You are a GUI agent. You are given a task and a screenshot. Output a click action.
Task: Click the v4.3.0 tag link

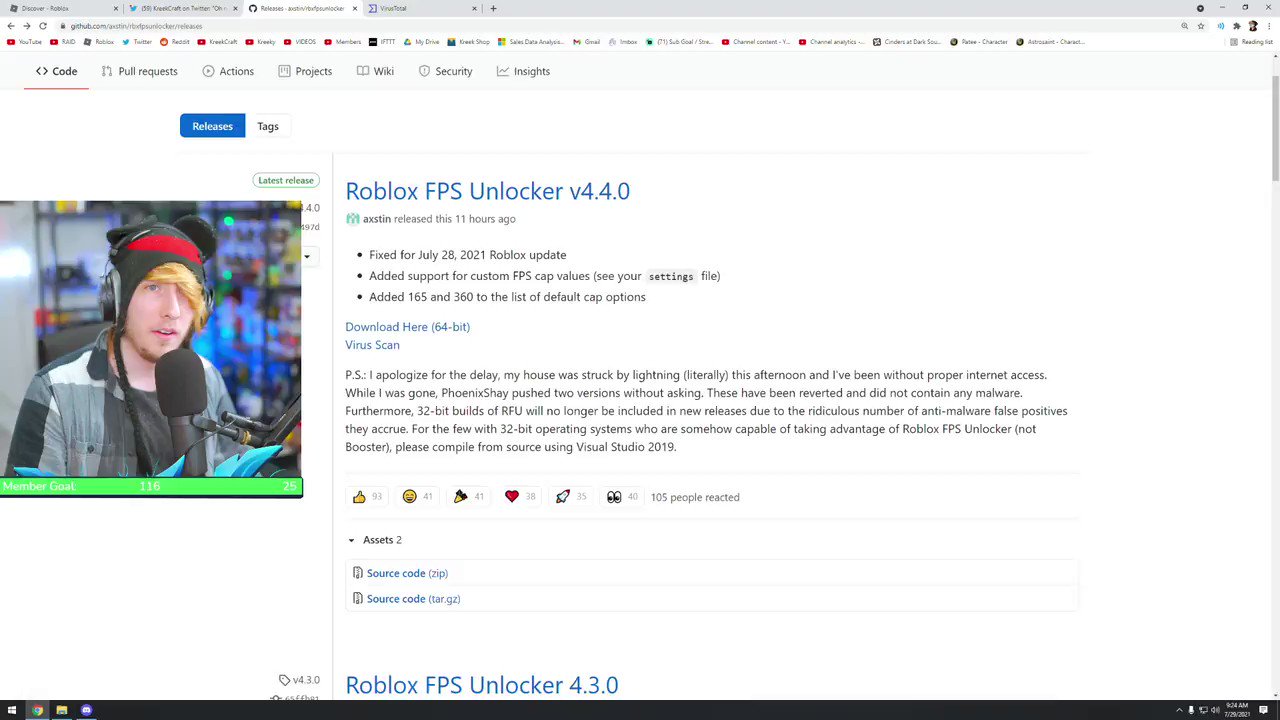point(300,680)
